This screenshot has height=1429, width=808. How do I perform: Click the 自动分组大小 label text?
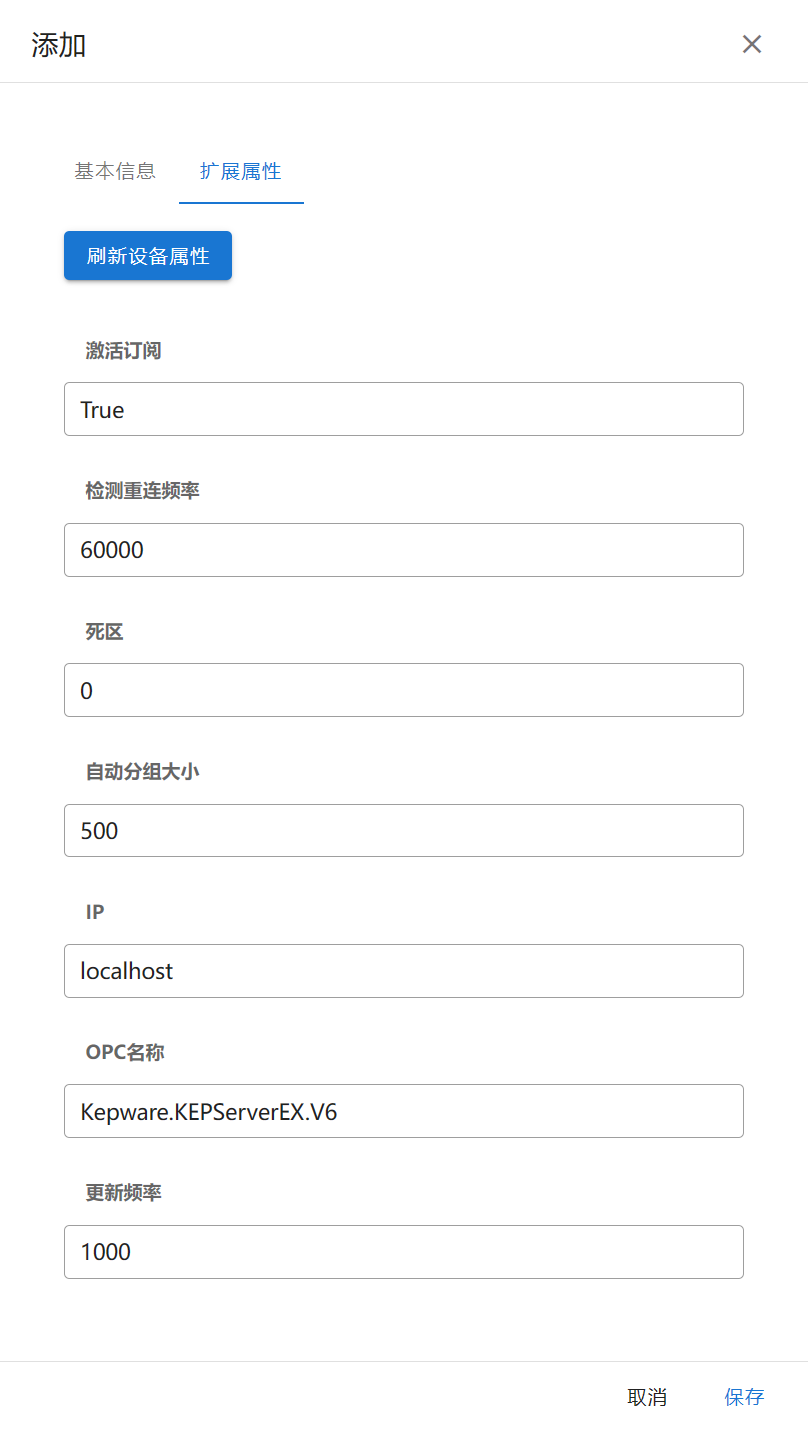pyautogui.click(x=143, y=772)
